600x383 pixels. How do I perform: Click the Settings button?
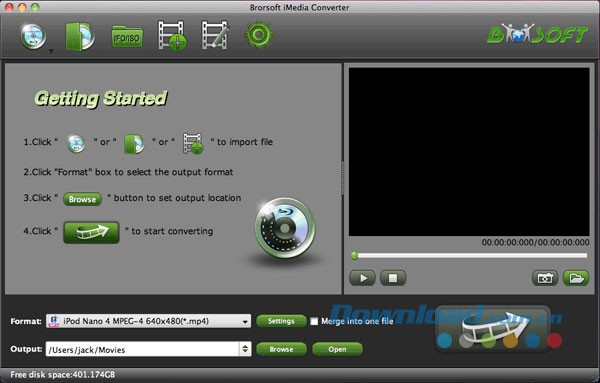(x=281, y=321)
